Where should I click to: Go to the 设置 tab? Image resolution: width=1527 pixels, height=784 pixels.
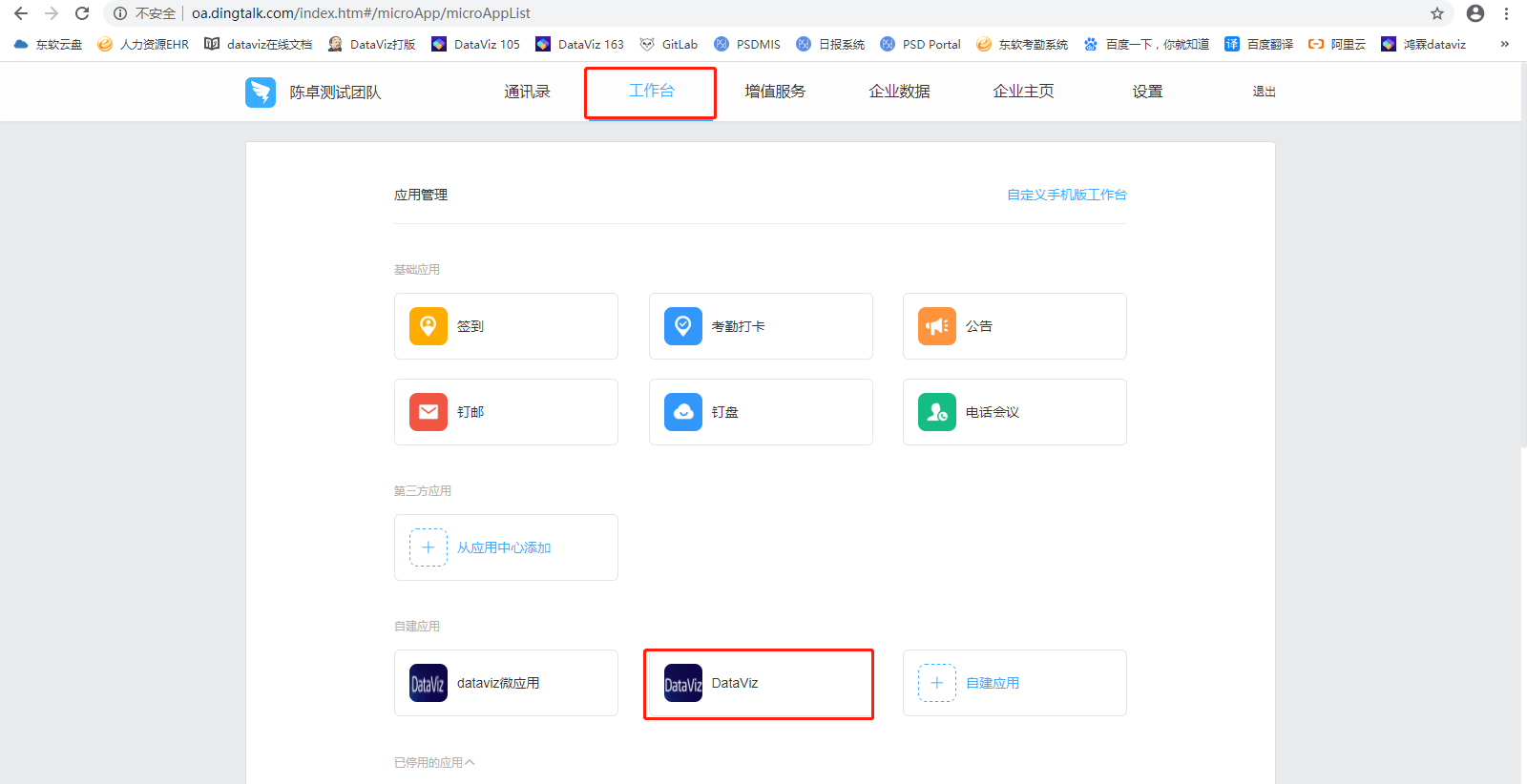(1147, 92)
